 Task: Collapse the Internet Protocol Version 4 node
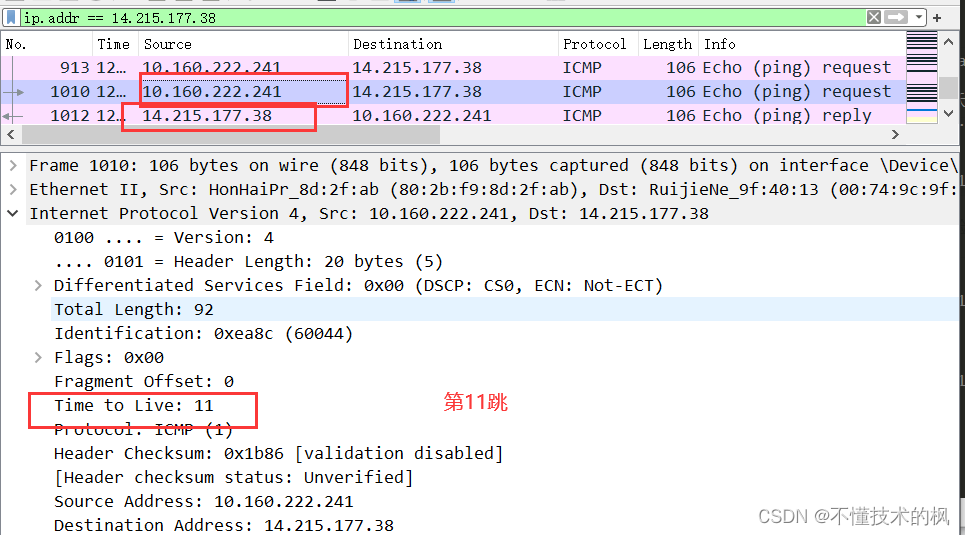[x=13, y=214]
